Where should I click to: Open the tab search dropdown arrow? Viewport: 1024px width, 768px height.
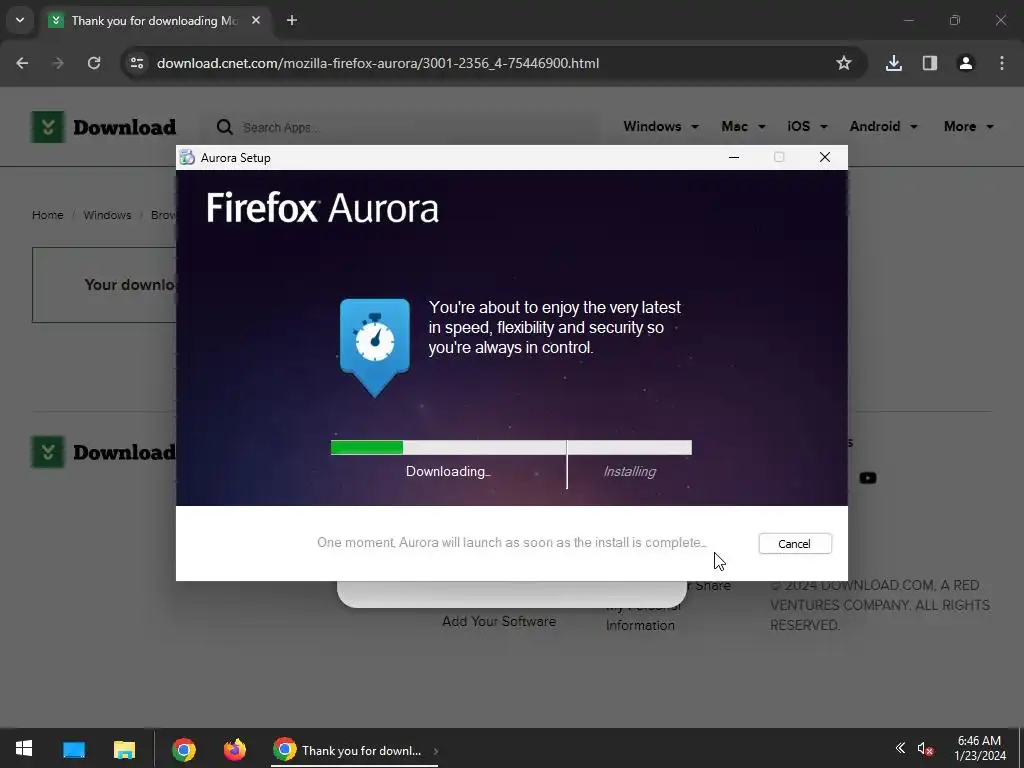click(x=20, y=21)
